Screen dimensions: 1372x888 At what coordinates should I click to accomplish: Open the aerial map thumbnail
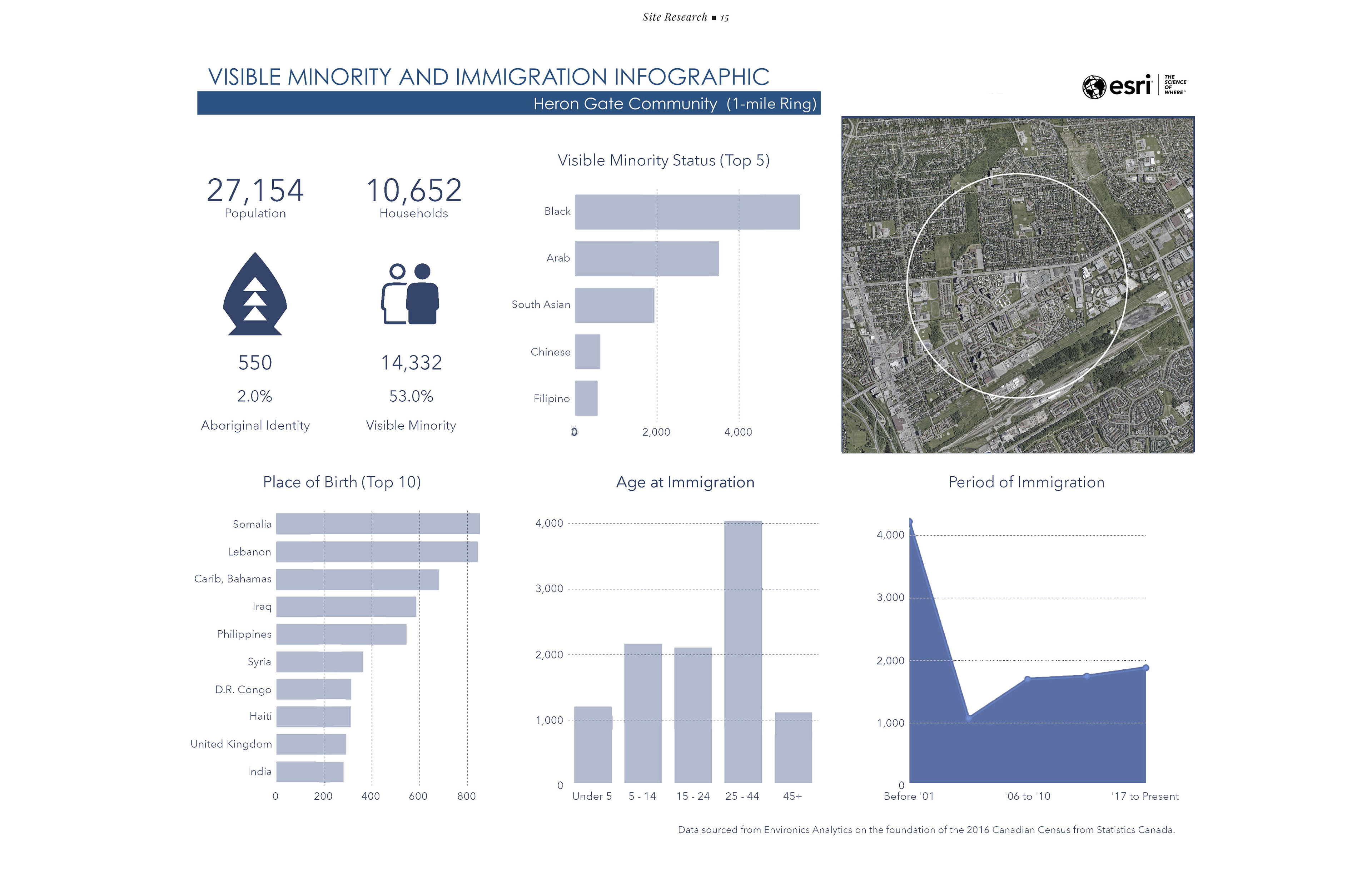pos(1018,285)
